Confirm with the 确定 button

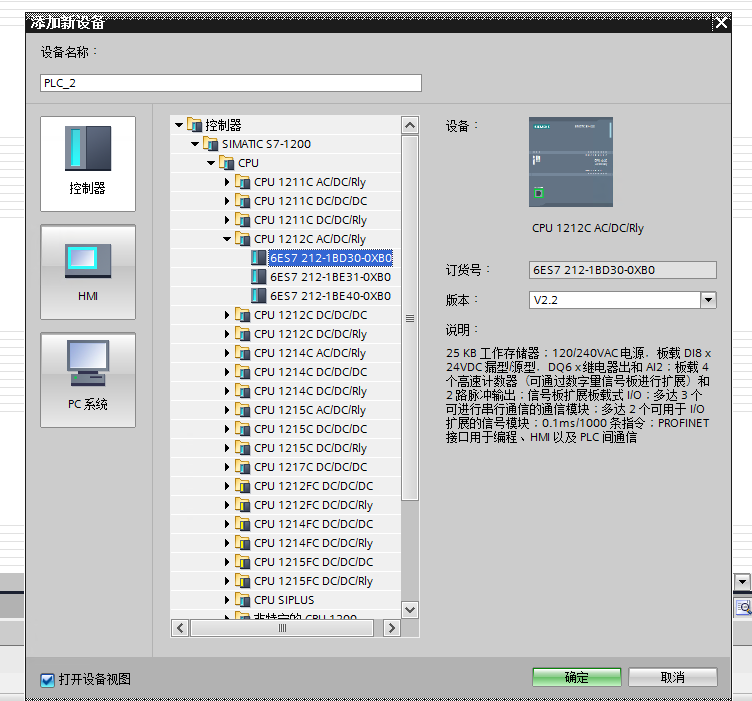[x=576, y=677]
